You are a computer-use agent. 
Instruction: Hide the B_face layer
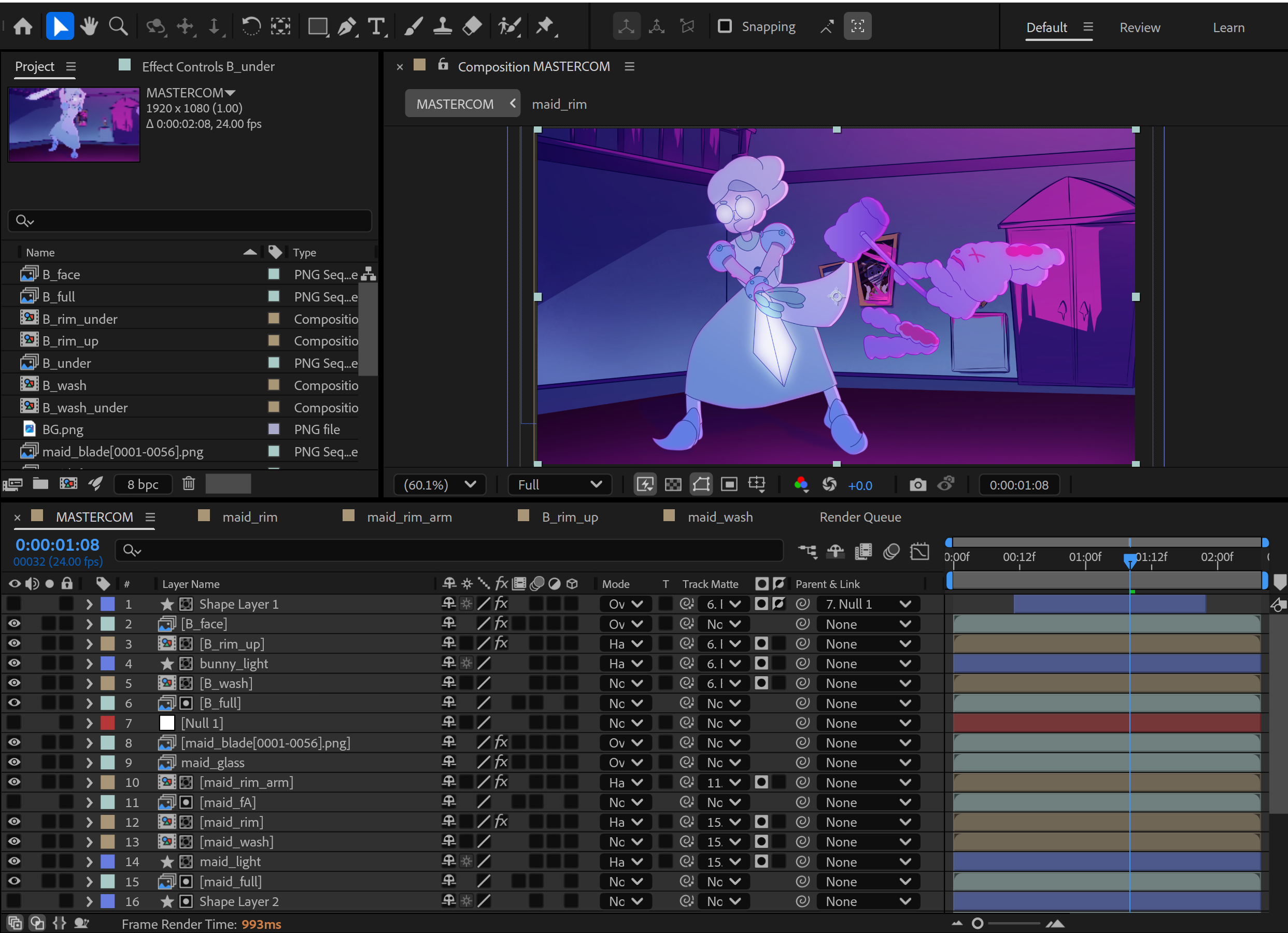point(14,624)
